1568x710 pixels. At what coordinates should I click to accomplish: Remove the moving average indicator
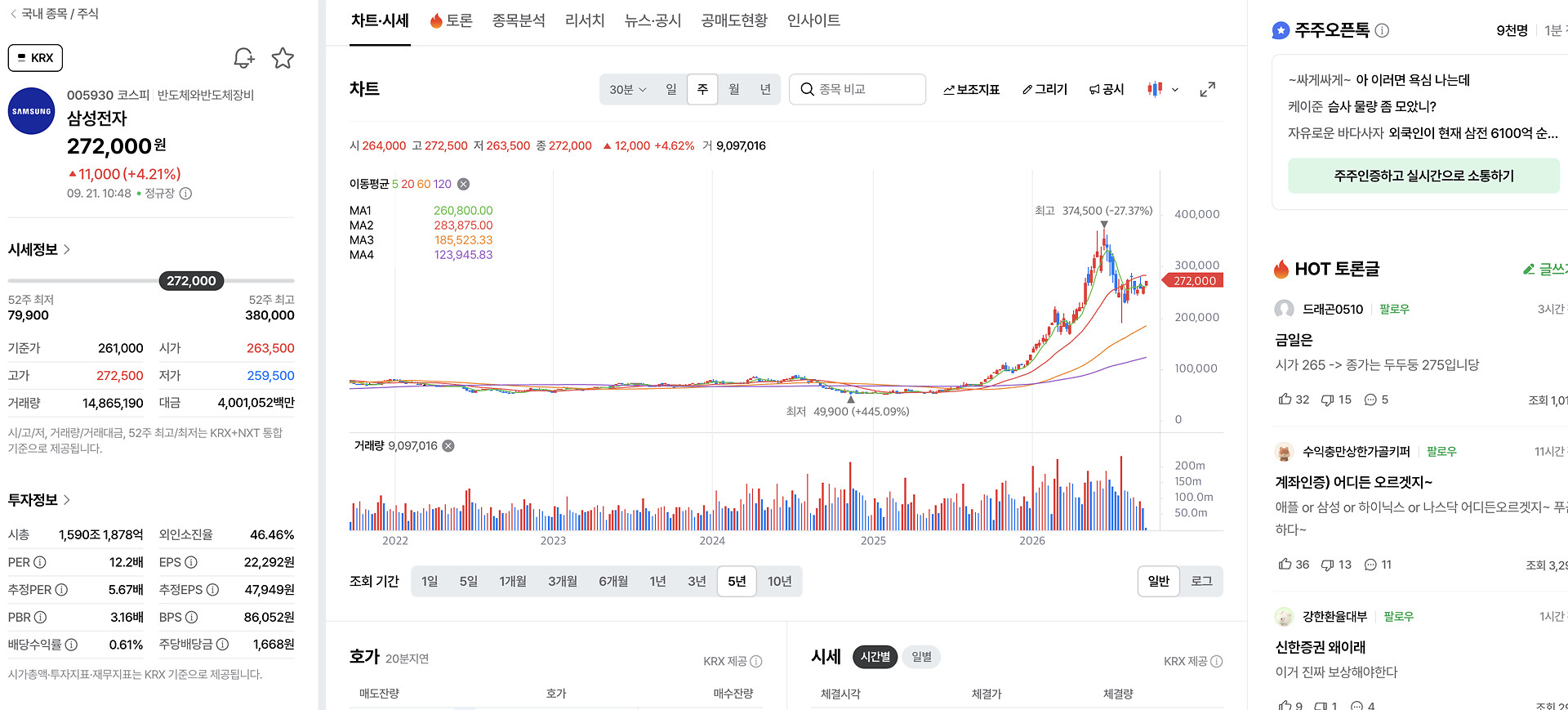[x=463, y=184]
